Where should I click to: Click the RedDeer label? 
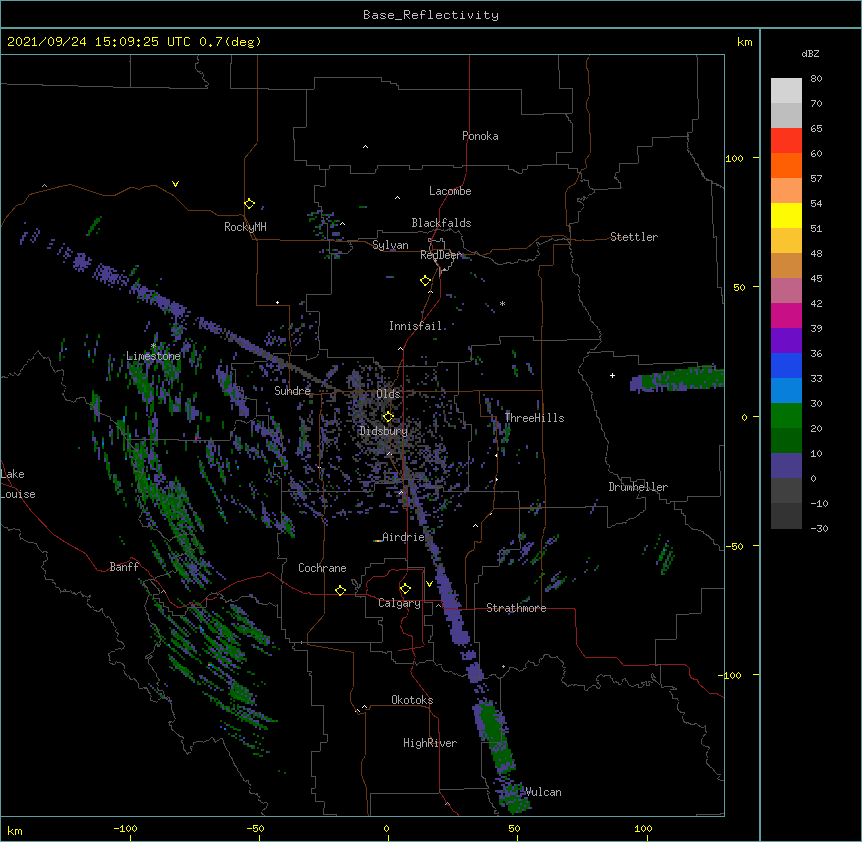pyautogui.click(x=440, y=255)
